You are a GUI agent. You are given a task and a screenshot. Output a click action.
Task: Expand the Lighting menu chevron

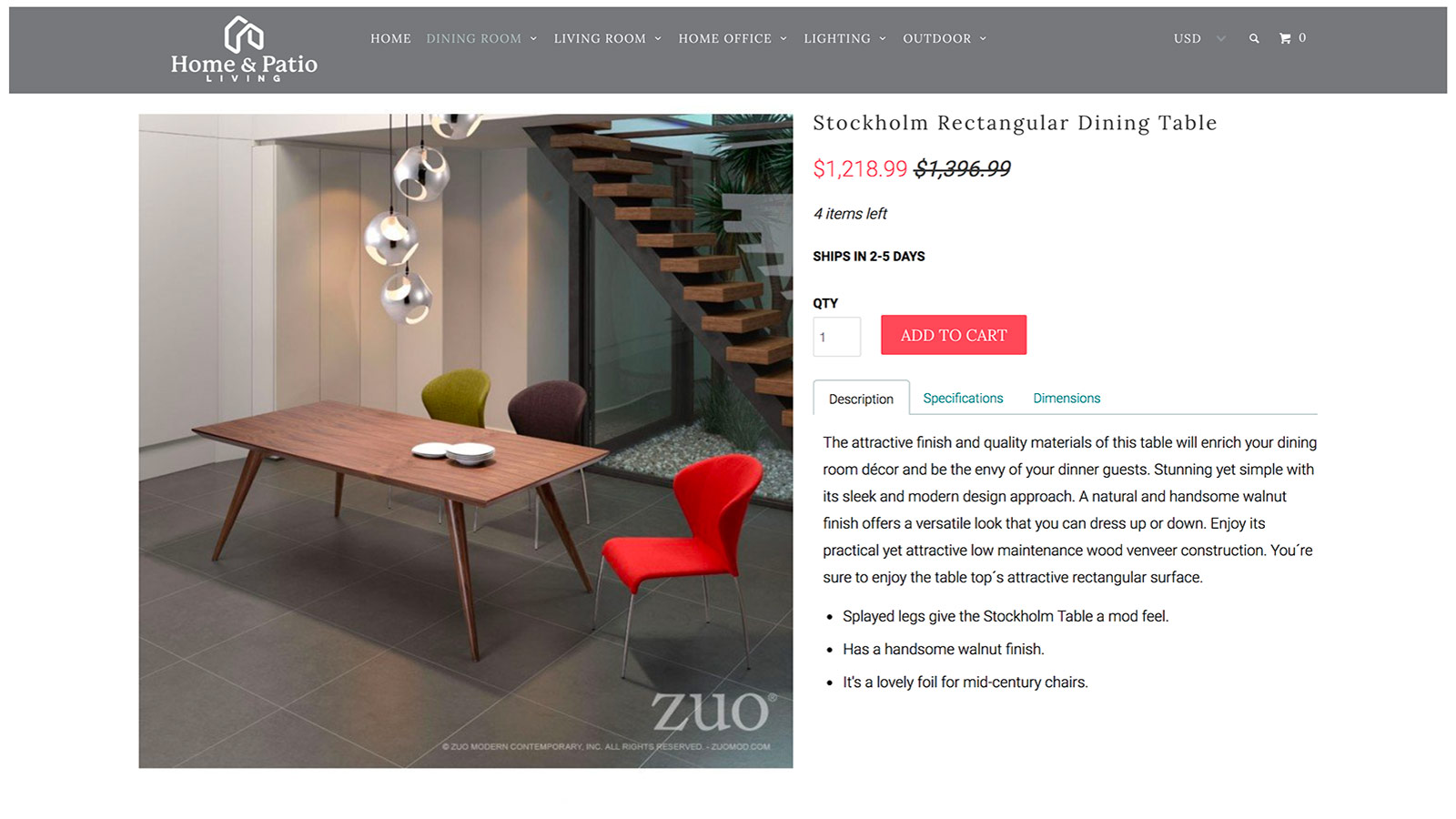[883, 39]
